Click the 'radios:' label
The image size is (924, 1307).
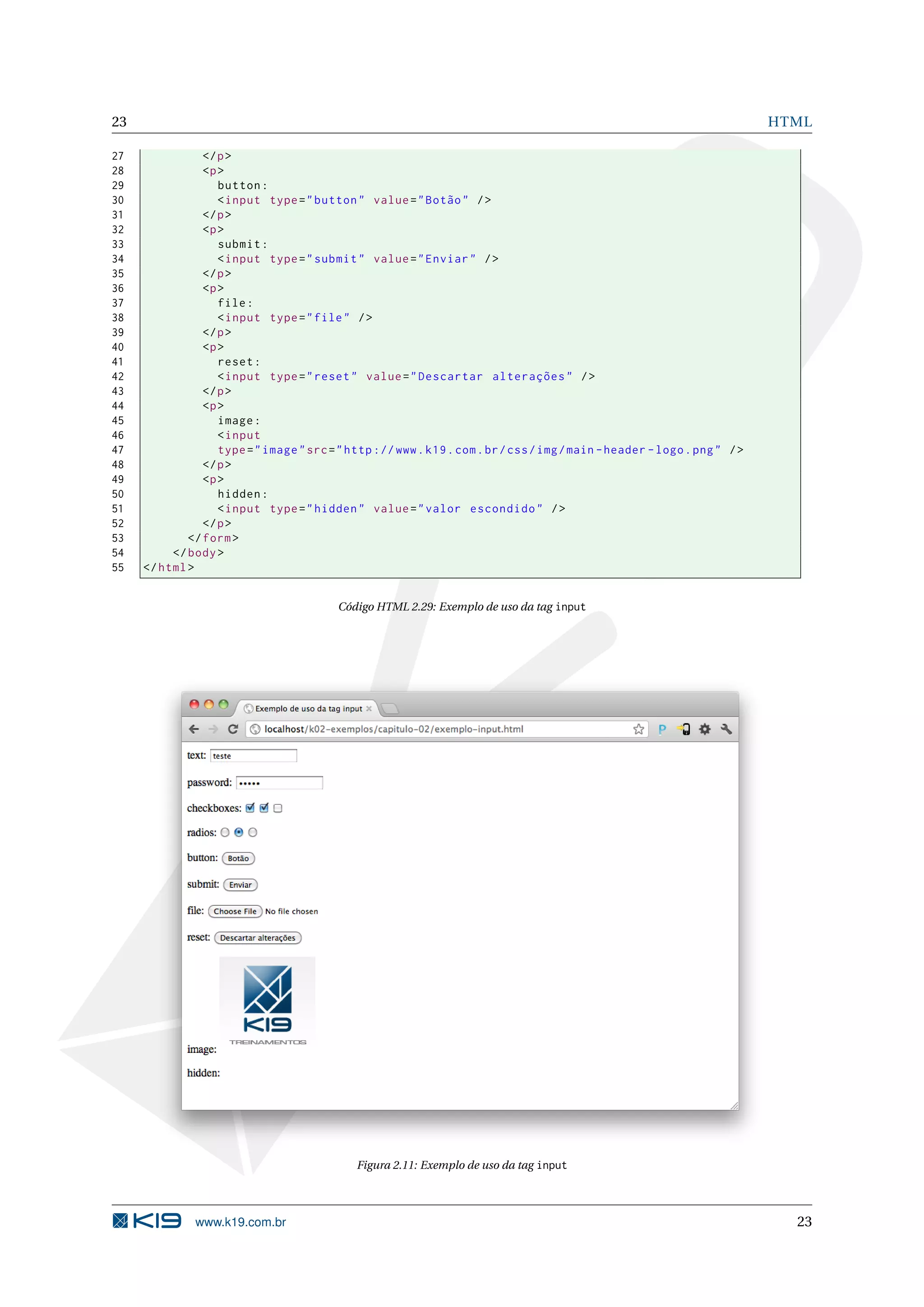coord(202,833)
